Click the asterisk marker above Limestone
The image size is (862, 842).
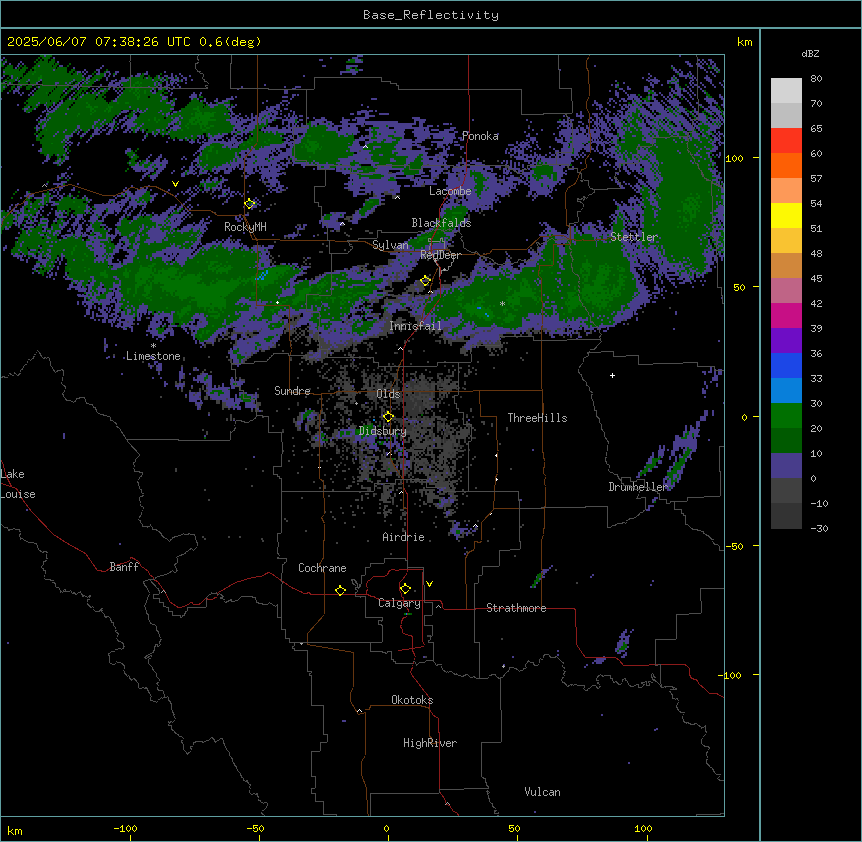[x=153, y=346]
